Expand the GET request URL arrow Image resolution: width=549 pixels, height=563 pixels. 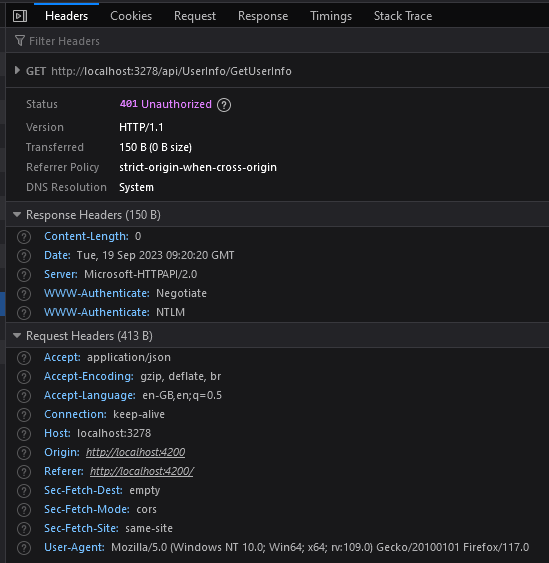pos(17,70)
